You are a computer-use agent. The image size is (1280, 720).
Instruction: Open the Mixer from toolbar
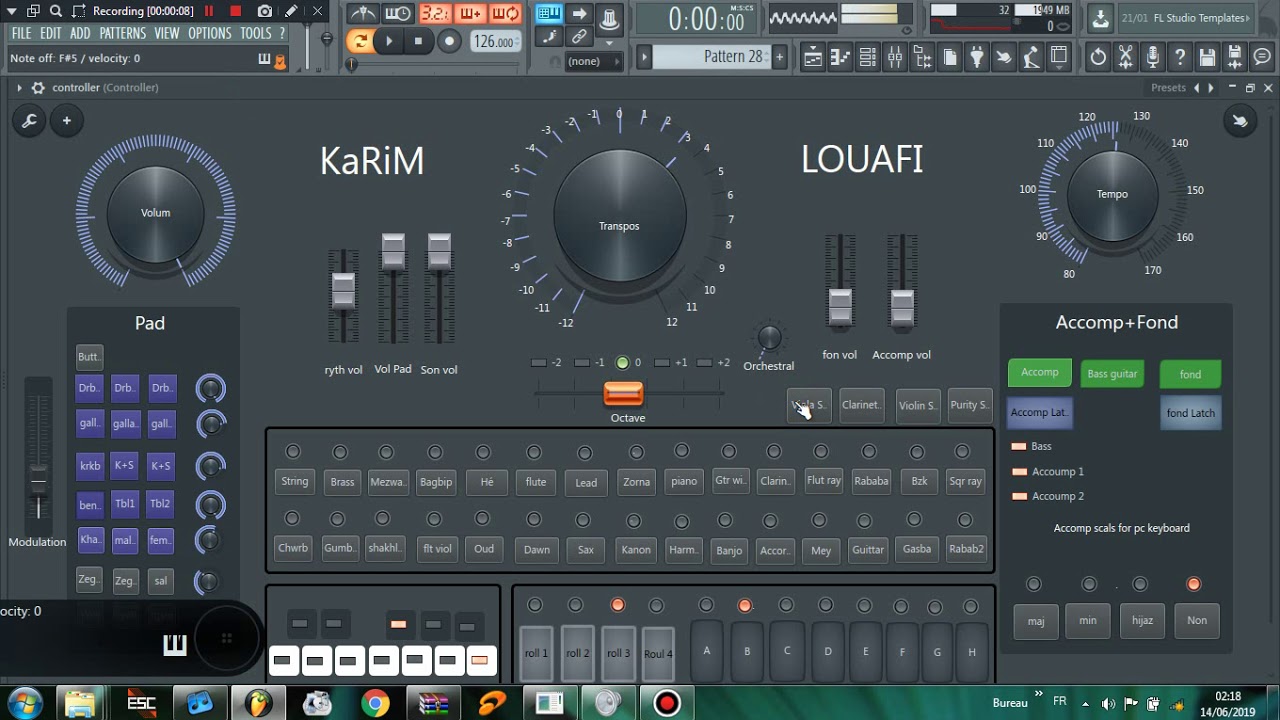(894, 57)
